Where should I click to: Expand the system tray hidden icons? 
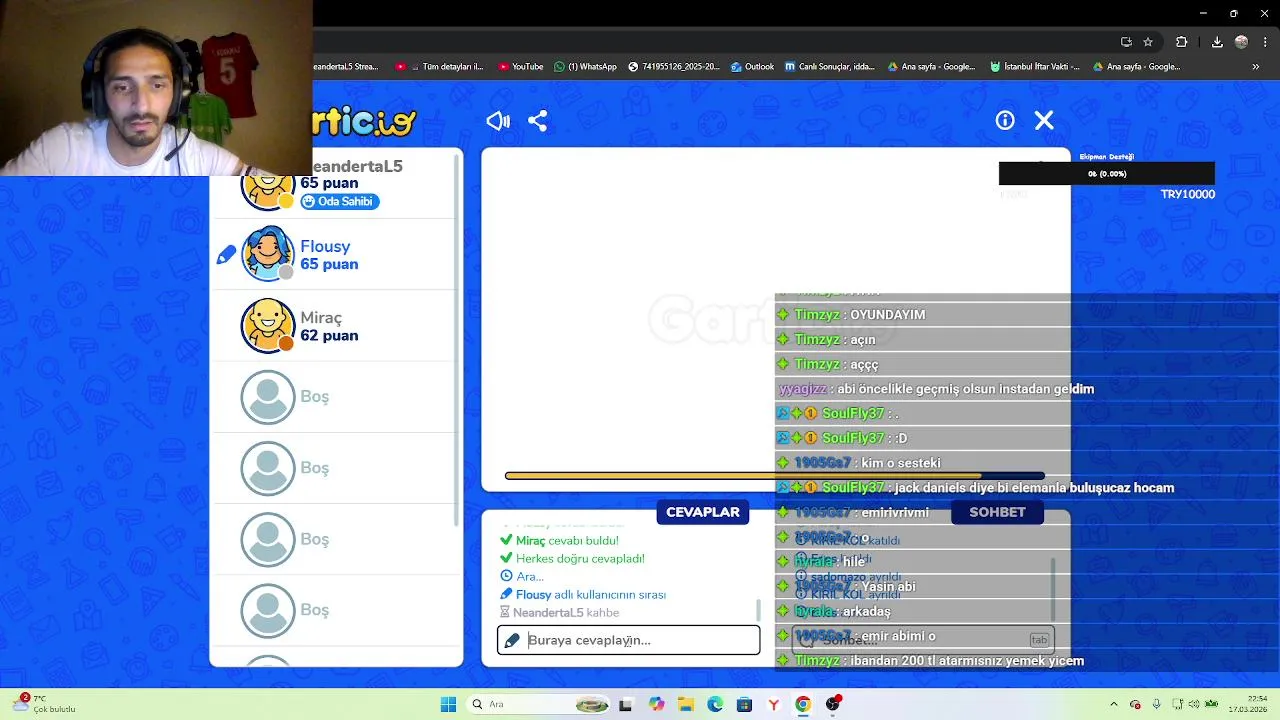(x=1113, y=704)
